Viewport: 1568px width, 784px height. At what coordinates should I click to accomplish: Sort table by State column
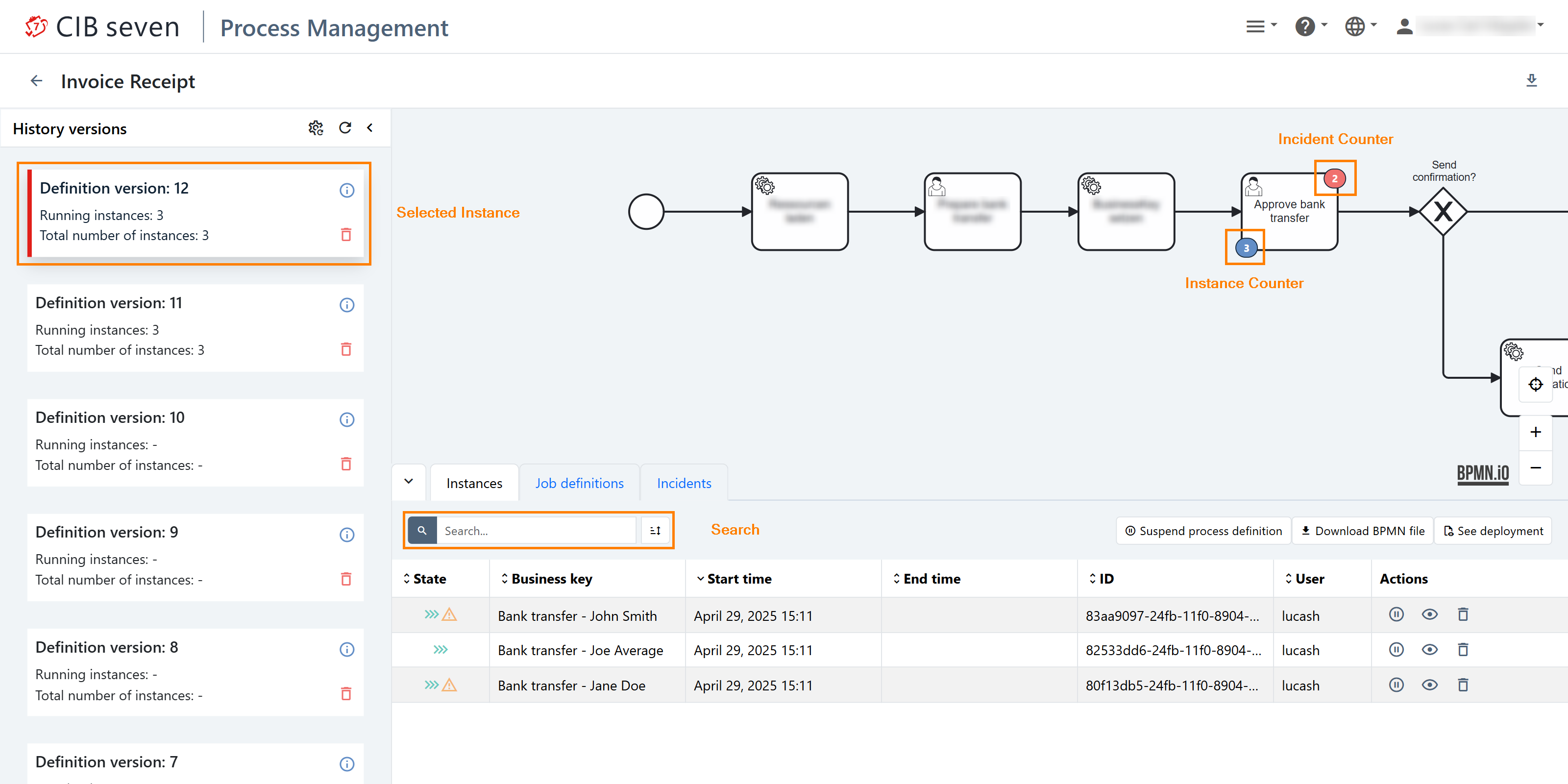(425, 579)
